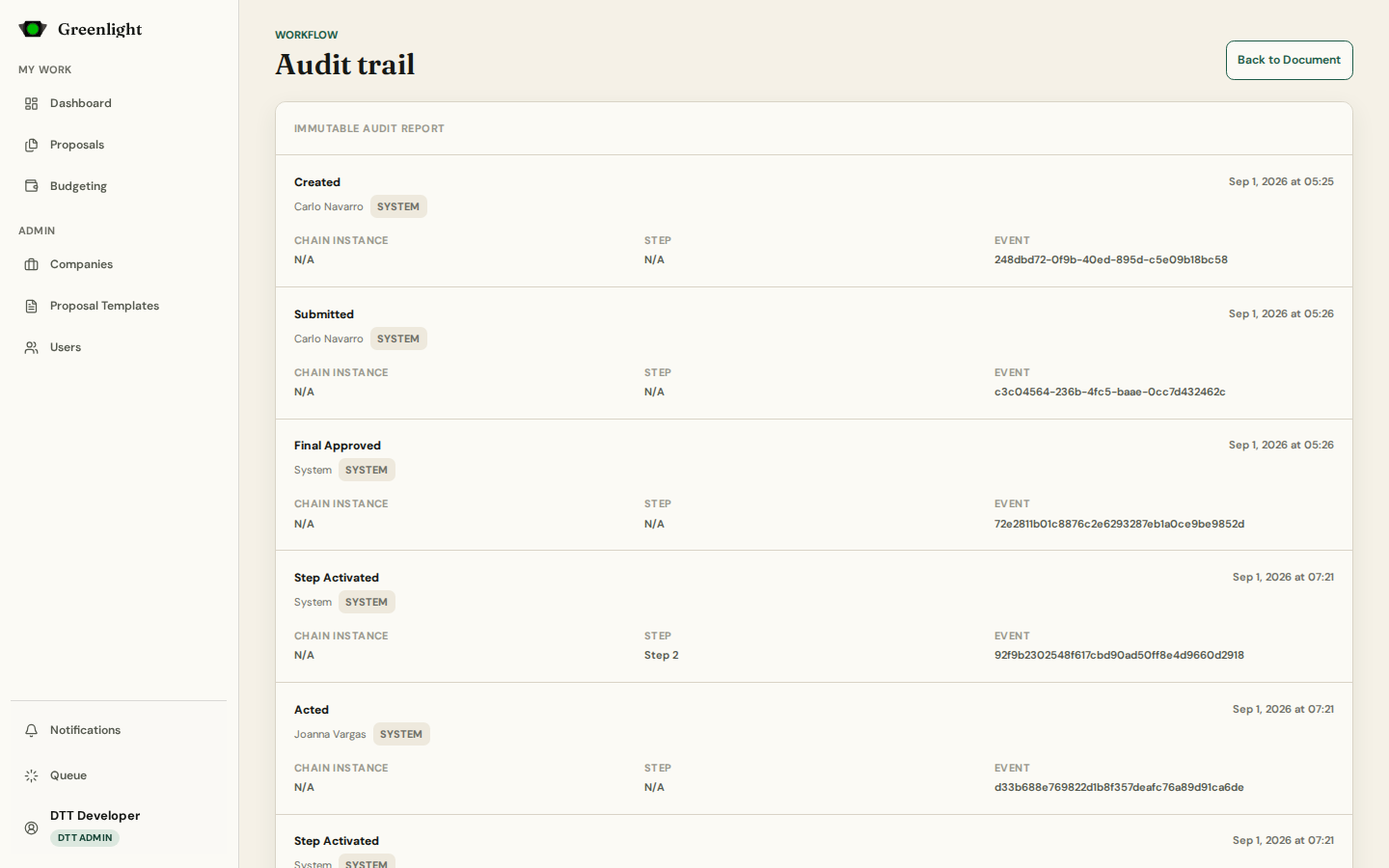Select the Acted event title
The height and width of the screenshot is (868, 1389).
point(312,710)
